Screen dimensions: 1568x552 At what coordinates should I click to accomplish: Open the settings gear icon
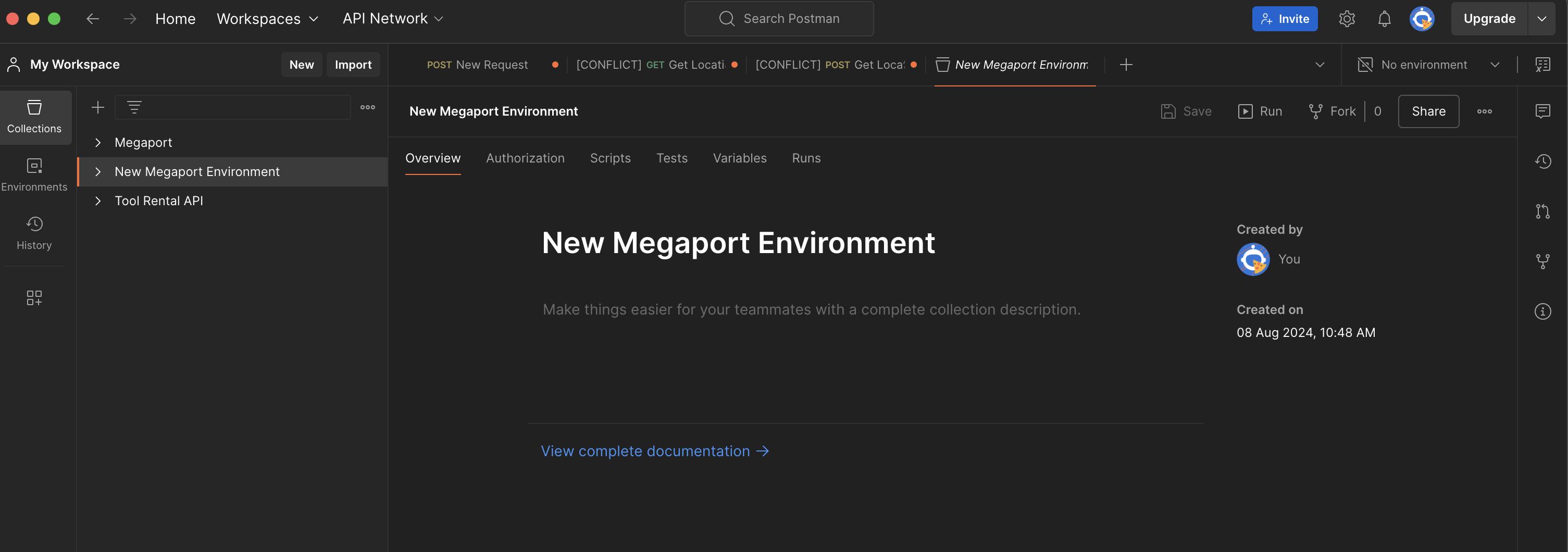(x=1347, y=19)
